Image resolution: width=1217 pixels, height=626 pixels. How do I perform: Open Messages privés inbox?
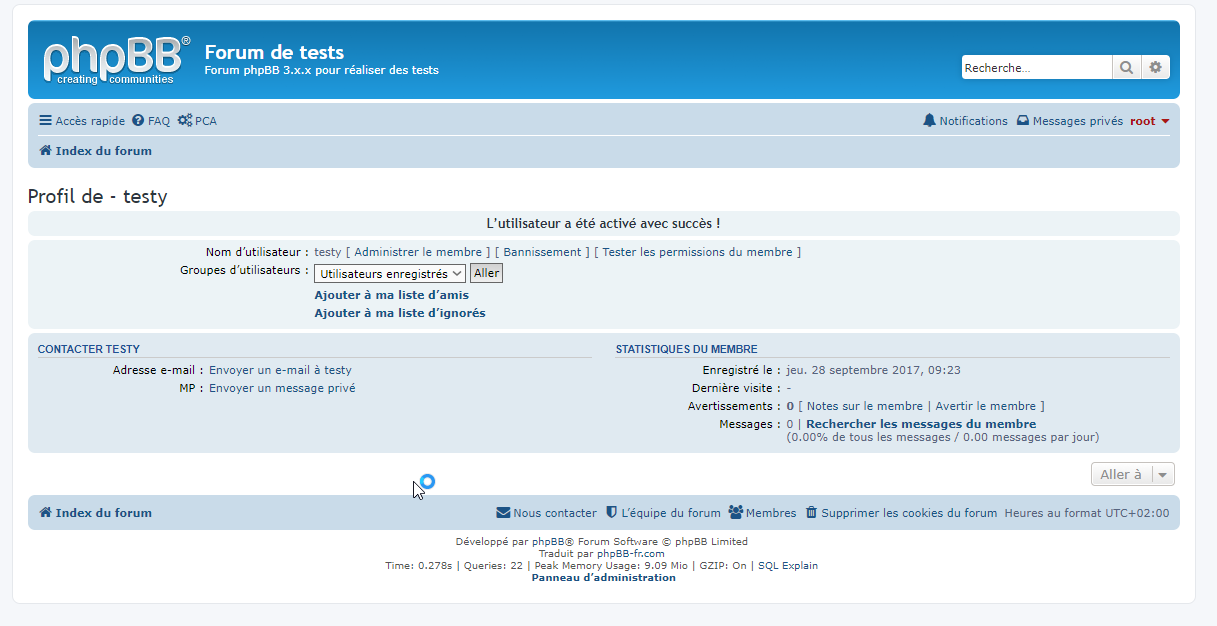1069,121
